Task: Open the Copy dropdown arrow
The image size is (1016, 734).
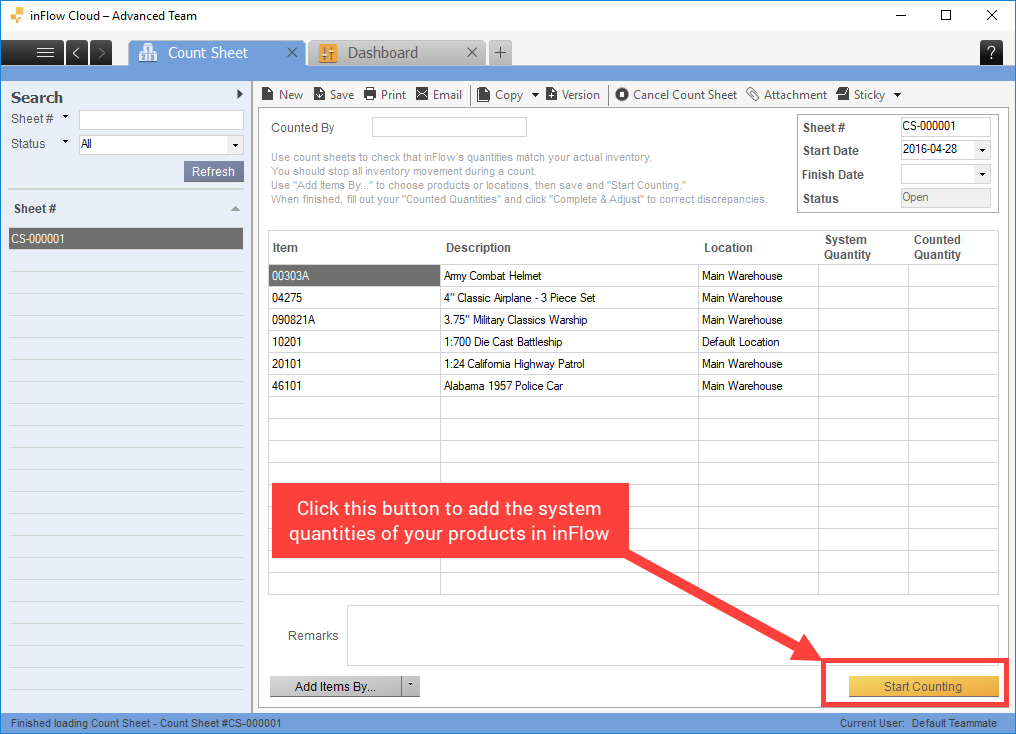Action: tap(535, 95)
